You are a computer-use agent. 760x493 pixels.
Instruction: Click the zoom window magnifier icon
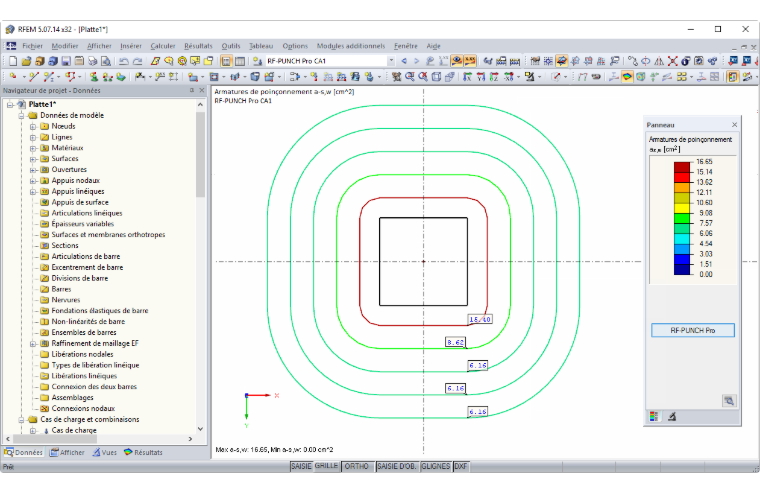click(x=410, y=77)
